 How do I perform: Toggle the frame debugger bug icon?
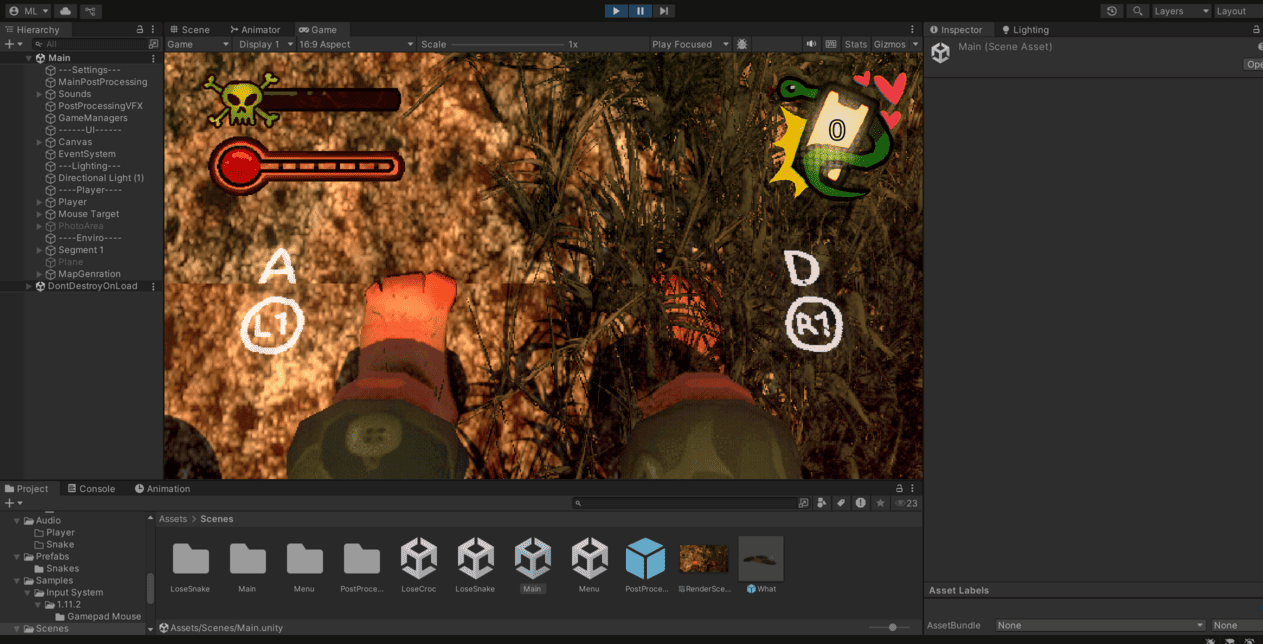point(741,44)
